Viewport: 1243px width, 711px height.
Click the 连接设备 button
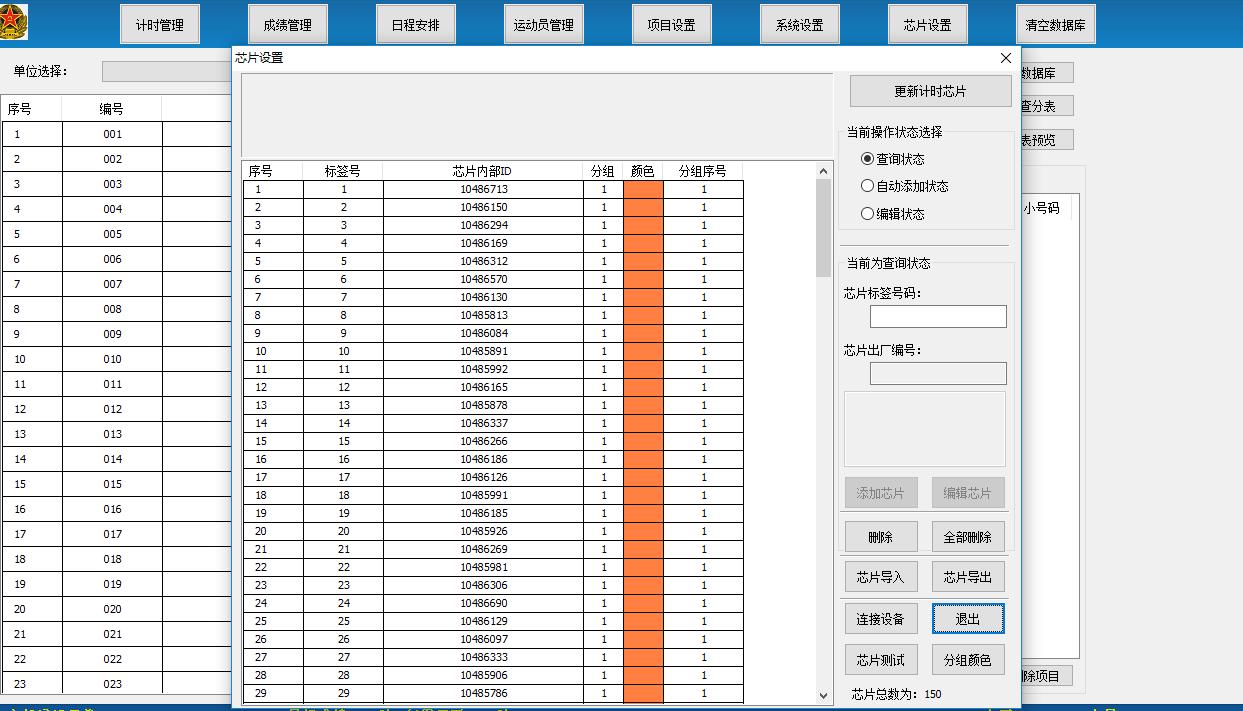click(x=881, y=619)
